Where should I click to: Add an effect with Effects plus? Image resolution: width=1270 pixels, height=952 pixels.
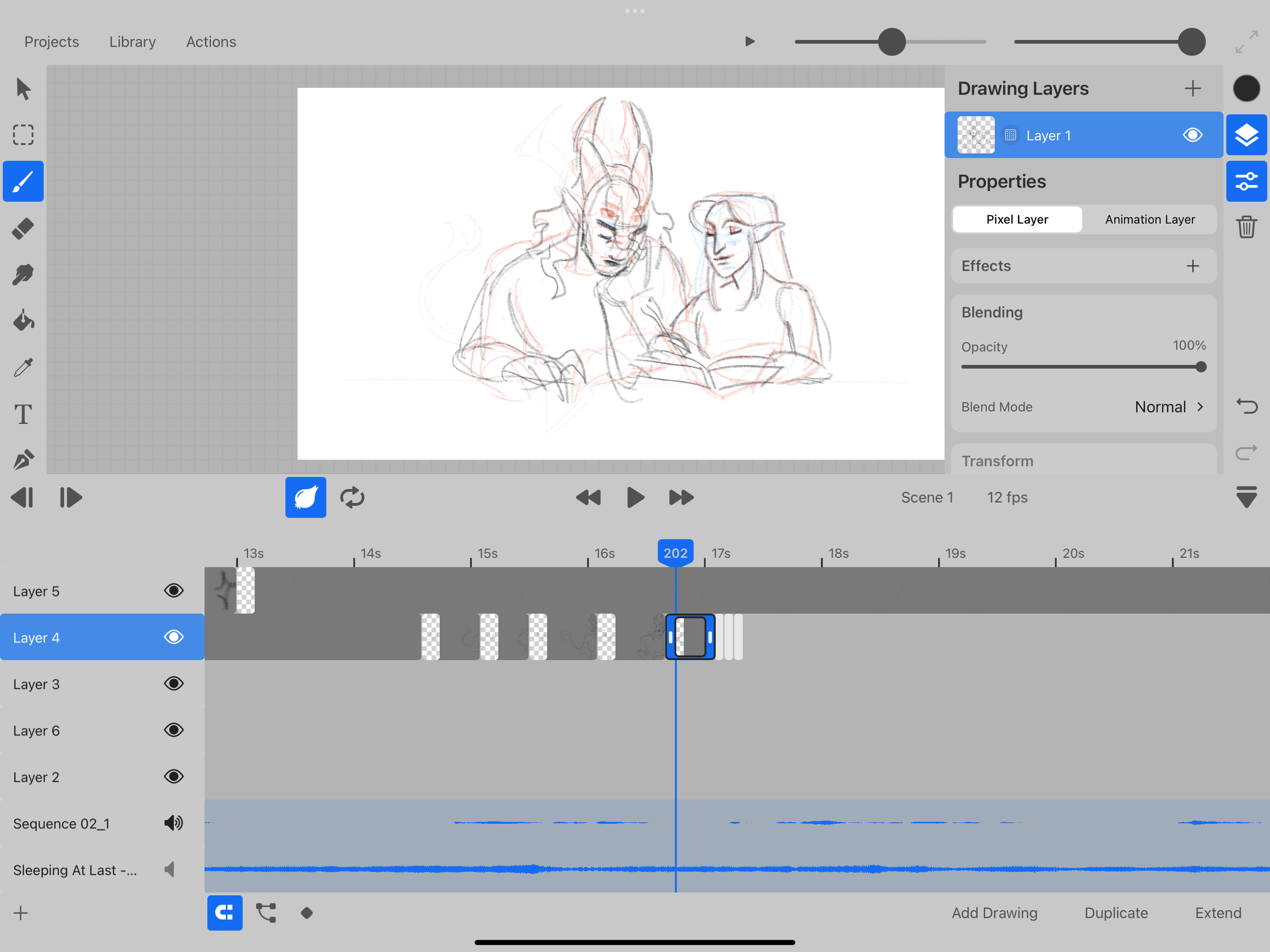coord(1192,266)
